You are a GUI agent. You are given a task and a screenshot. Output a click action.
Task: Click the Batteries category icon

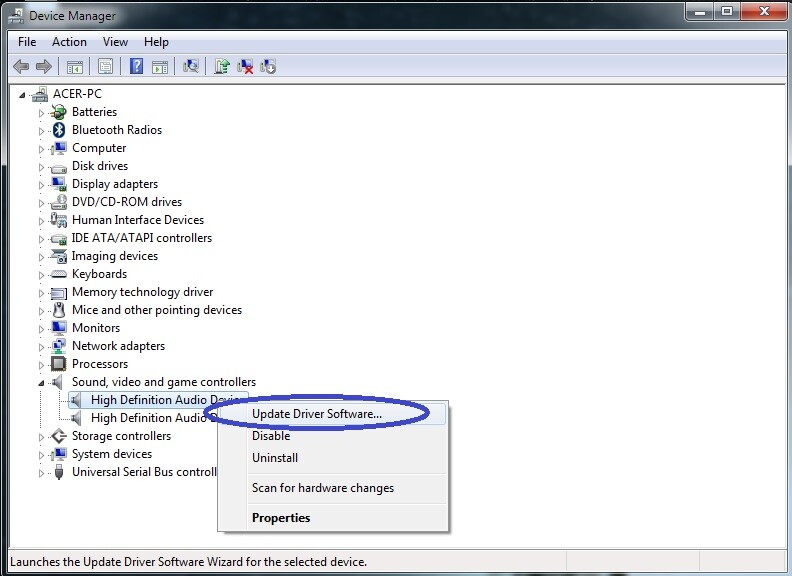tap(59, 112)
